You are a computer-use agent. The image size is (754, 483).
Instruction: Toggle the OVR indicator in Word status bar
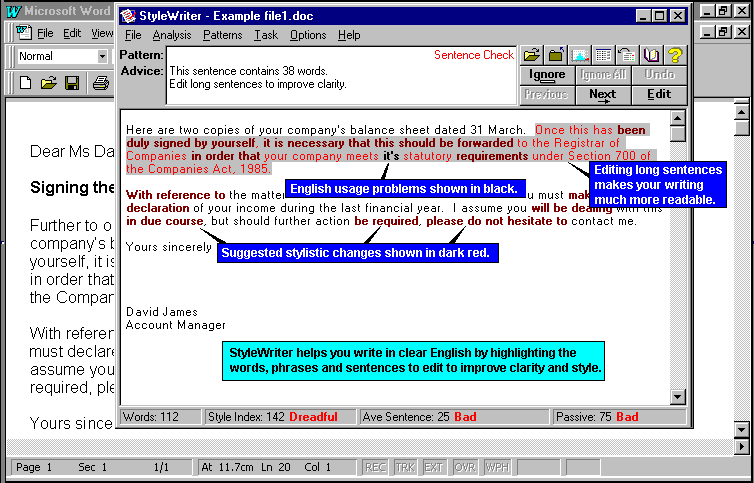pyautogui.click(x=465, y=467)
